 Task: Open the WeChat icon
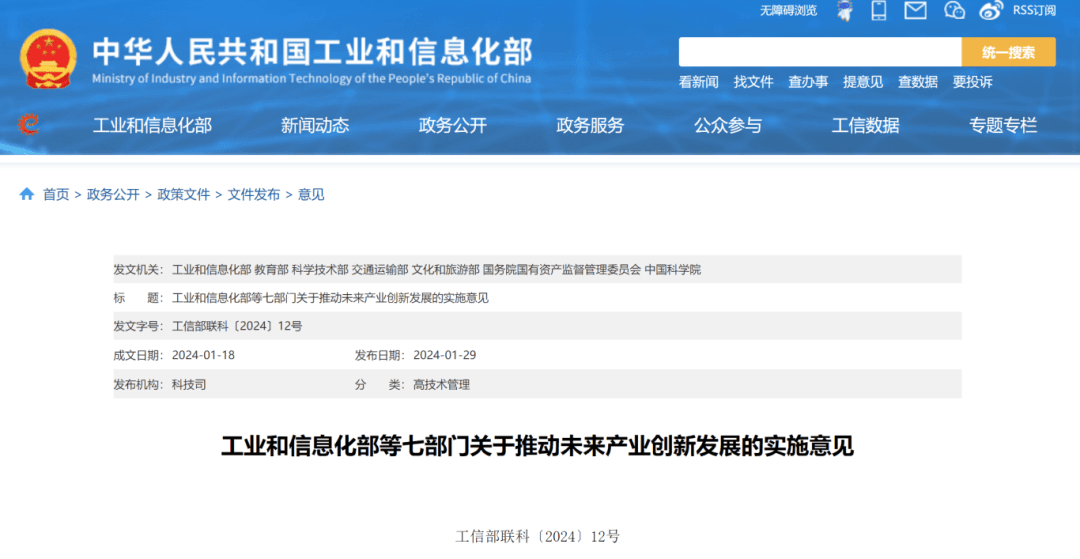click(x=954, y=10)
